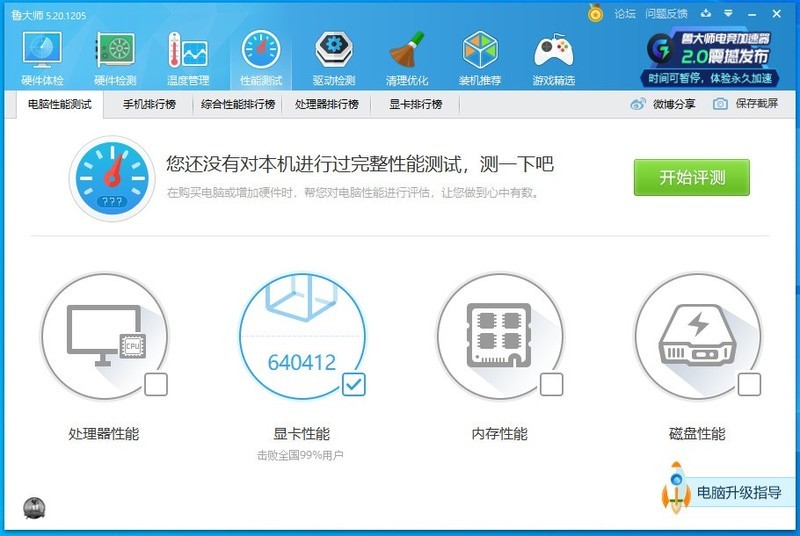Click the 击败全国99%用户 text
This screenshot has height=536, width=800.
click(300, 455)
